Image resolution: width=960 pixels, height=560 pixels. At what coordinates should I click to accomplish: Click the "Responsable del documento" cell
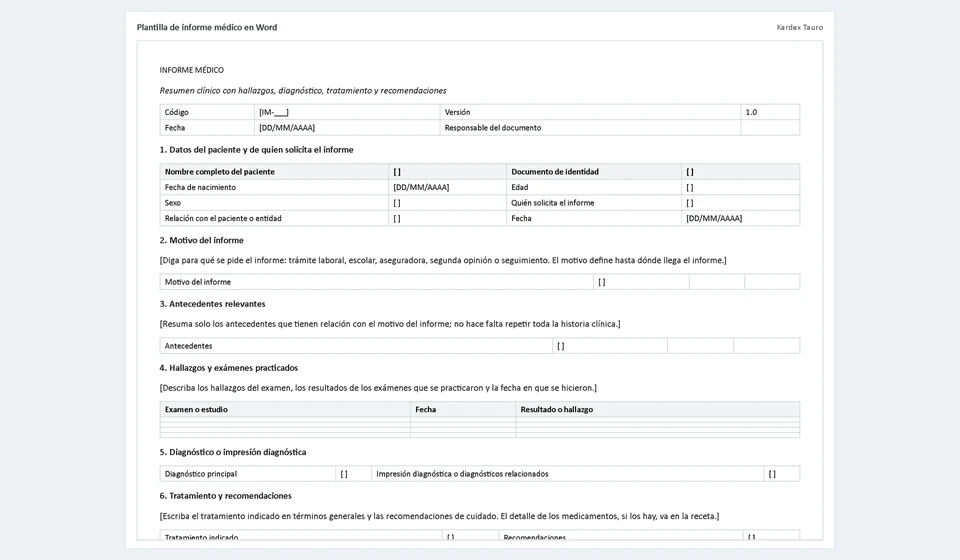[x=590, y=127]
